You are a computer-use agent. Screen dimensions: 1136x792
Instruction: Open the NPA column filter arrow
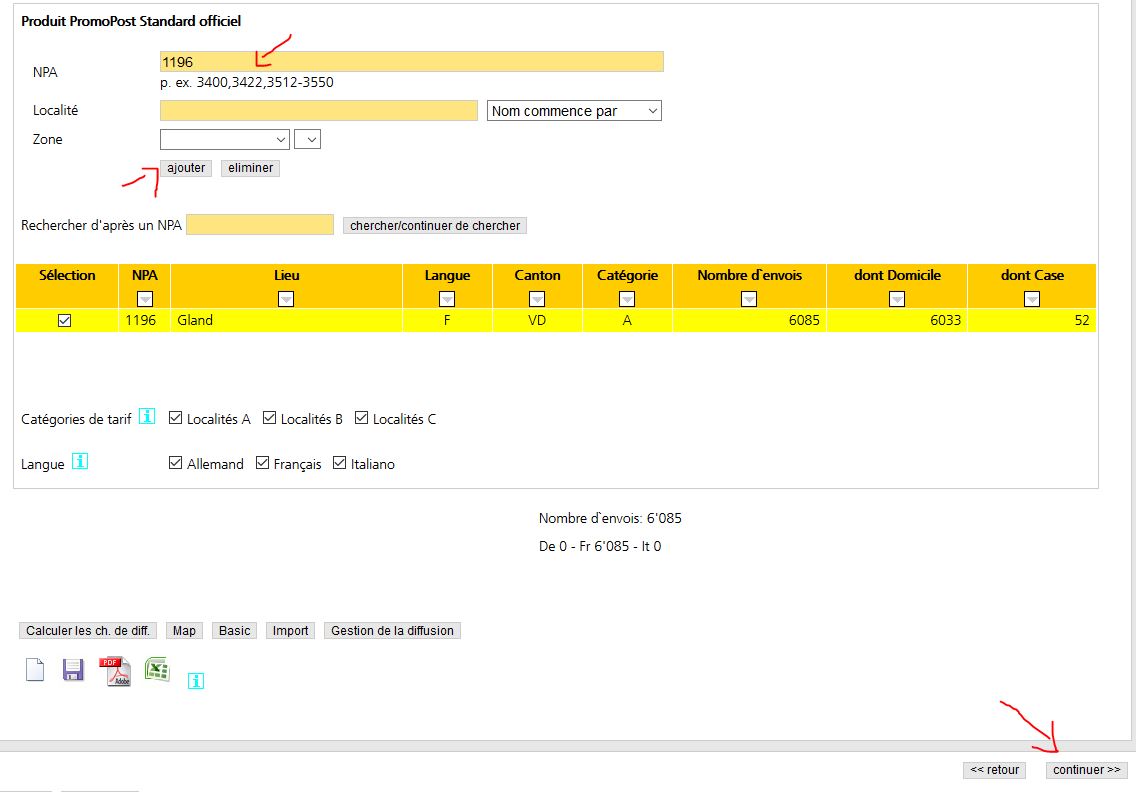[x=145, y=298]
